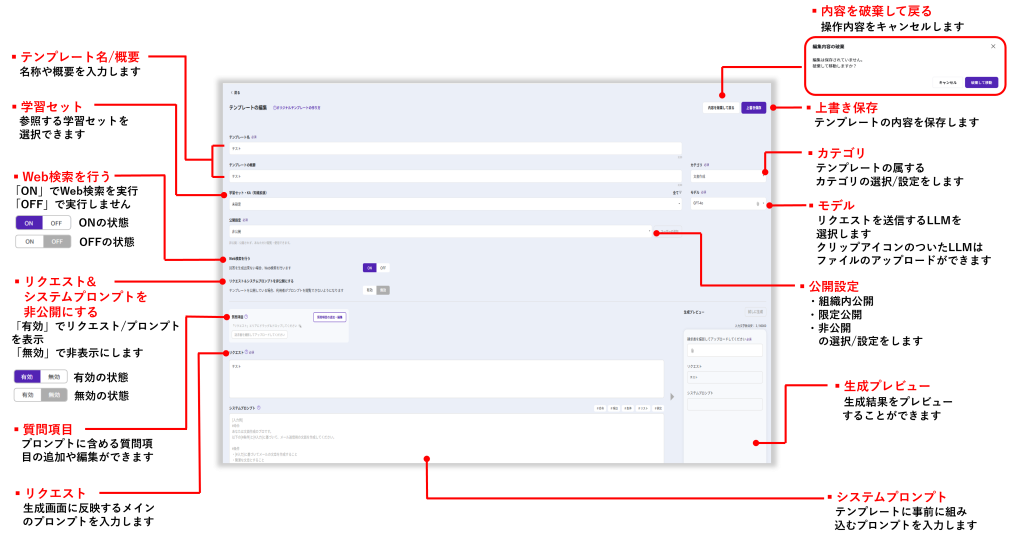Expand the 公開設定 dropdown
This screenshot has height=539, width=1024.
pyautogui.click(x=440, y=231)
